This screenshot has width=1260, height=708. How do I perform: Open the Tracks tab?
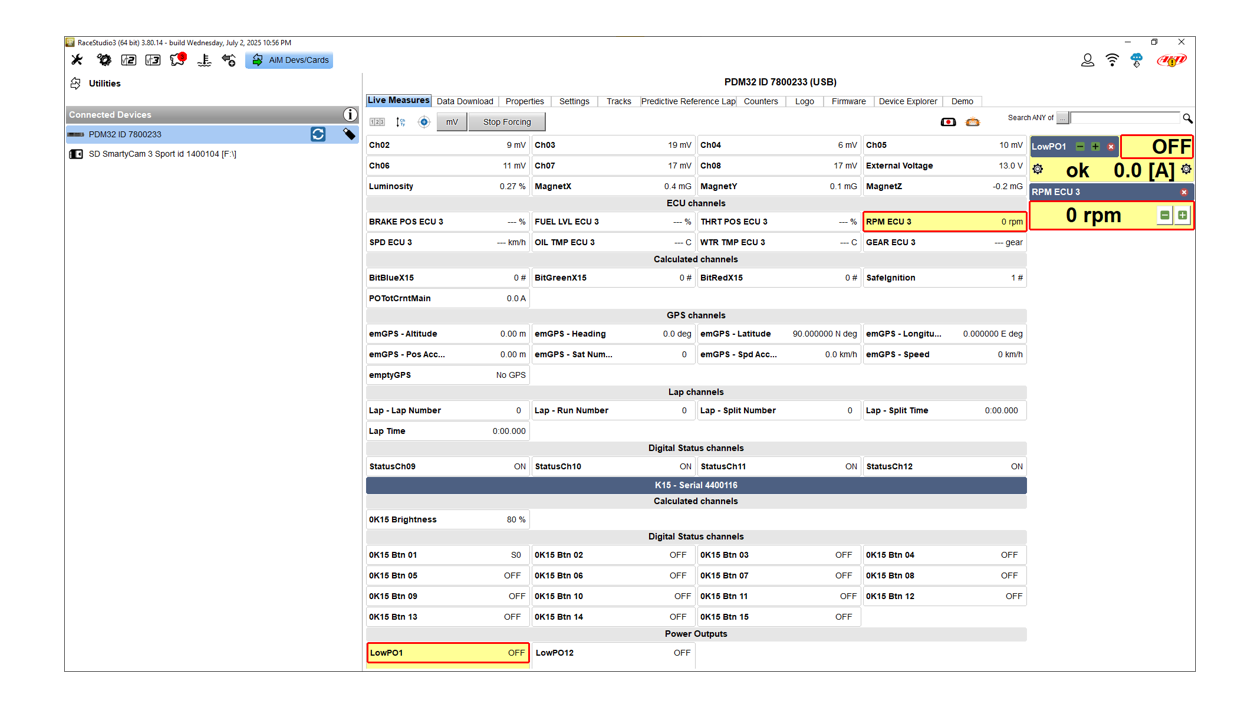pyautogui.click(x=619, y=101)
